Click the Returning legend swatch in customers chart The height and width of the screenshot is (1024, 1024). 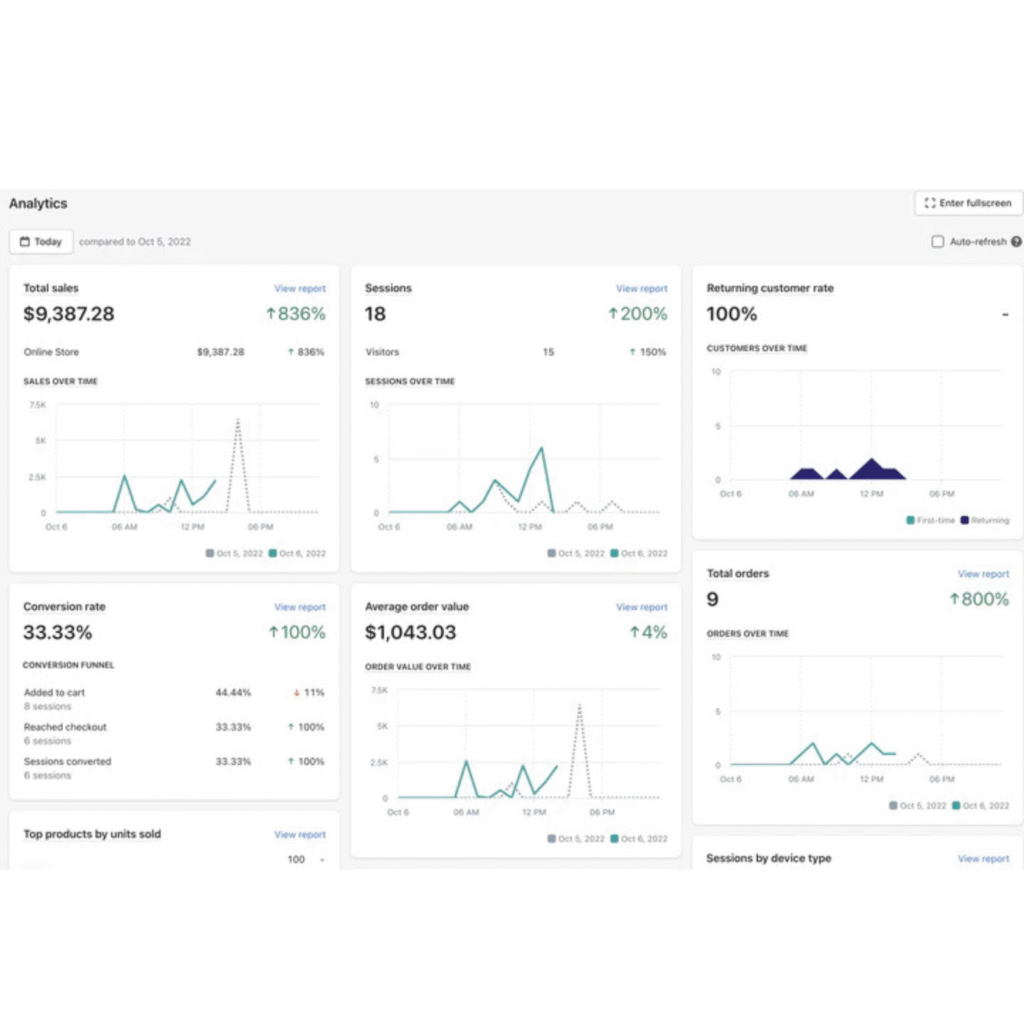[x=964, y=520]
